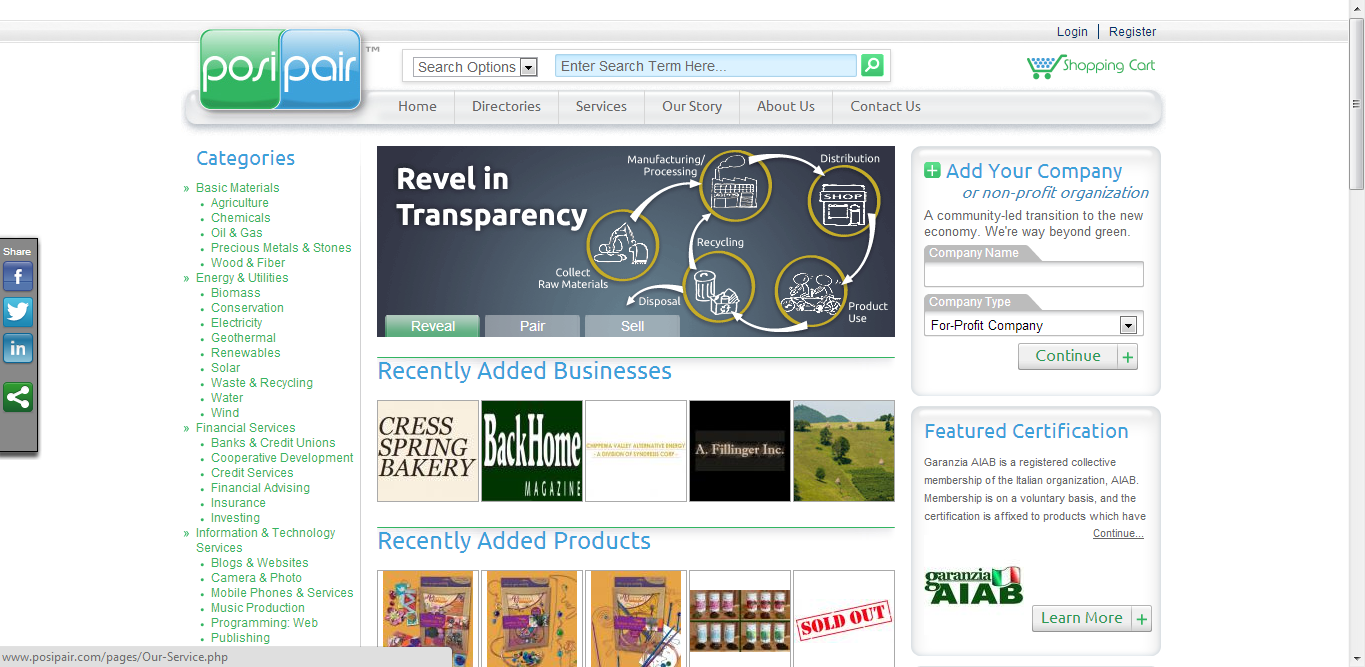Open the Agriculture category link
The image size is (1365, 667).
click(x=240, y=203)
